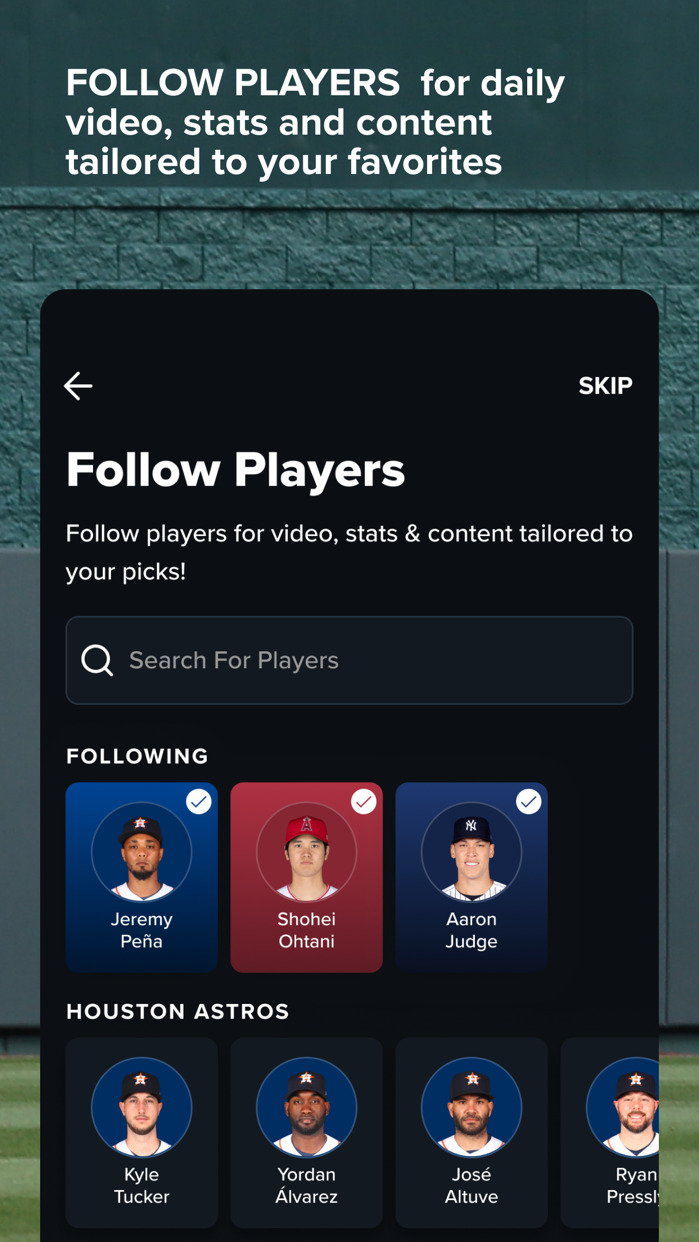Screen dimensions: 699x1242
Task: Select the Aaron Judge name label
Action: (x=471, y=930)
